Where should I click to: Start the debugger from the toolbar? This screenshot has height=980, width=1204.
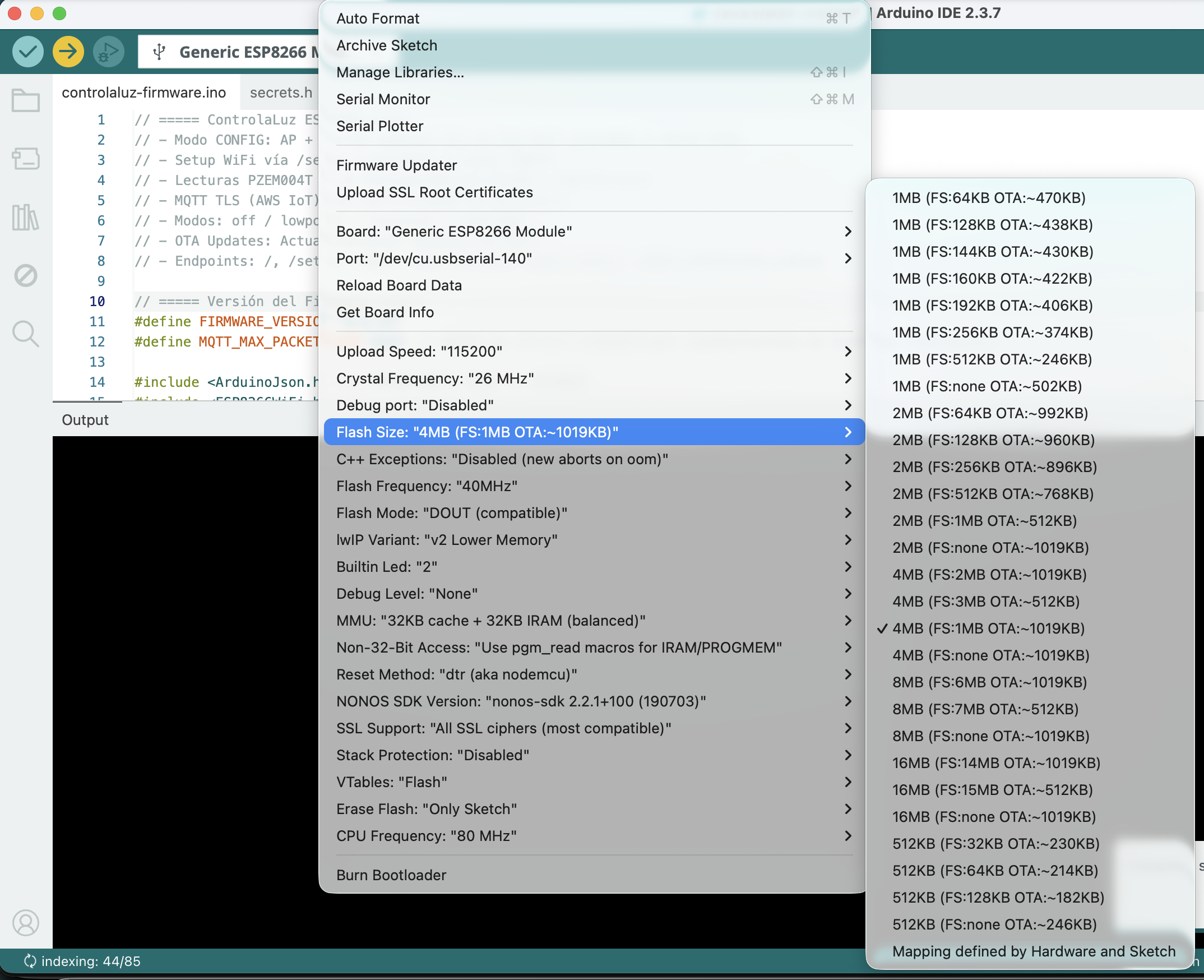click(108, 52)
